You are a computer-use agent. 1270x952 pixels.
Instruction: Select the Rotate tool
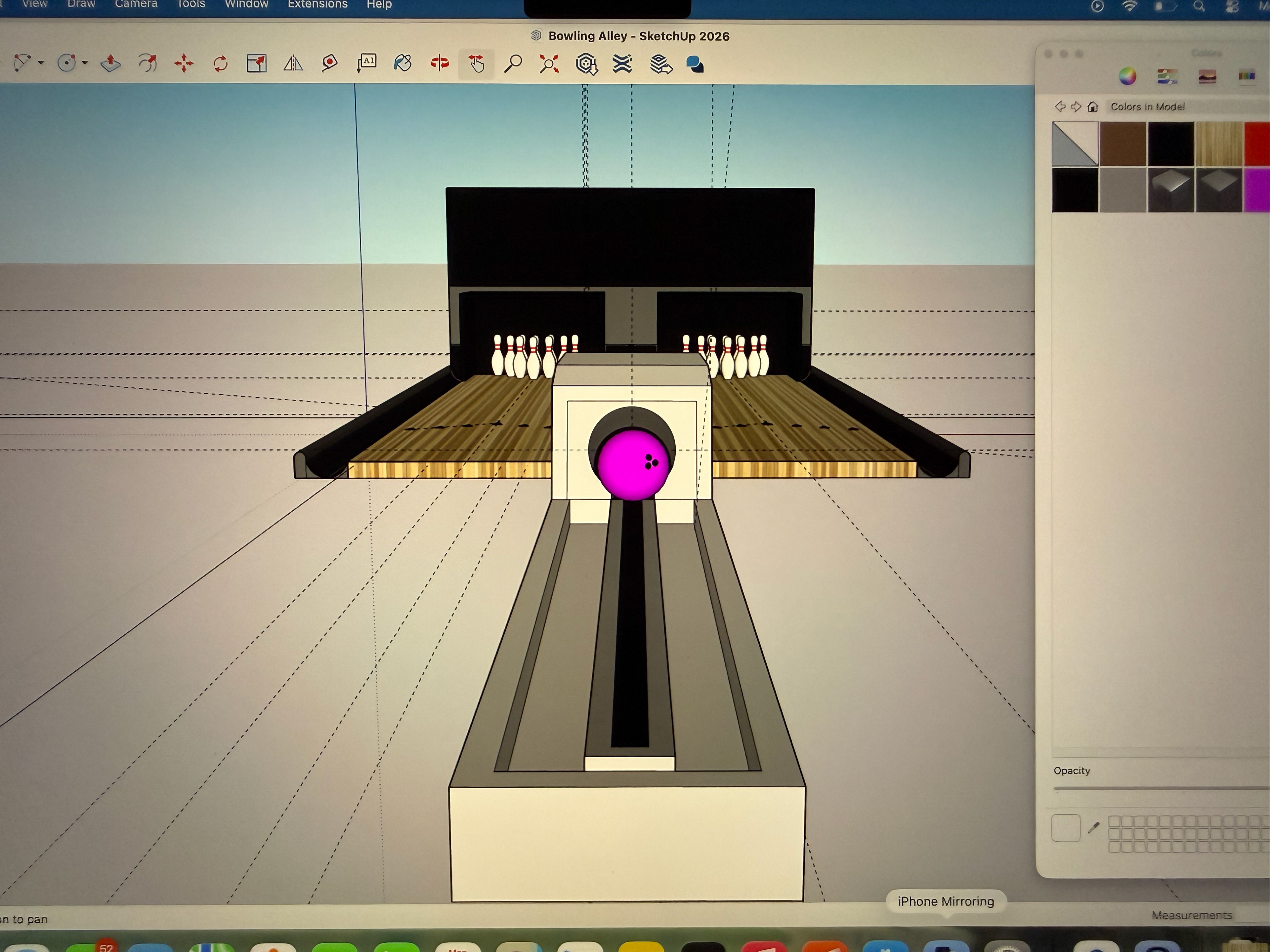[x=221, y=63]
